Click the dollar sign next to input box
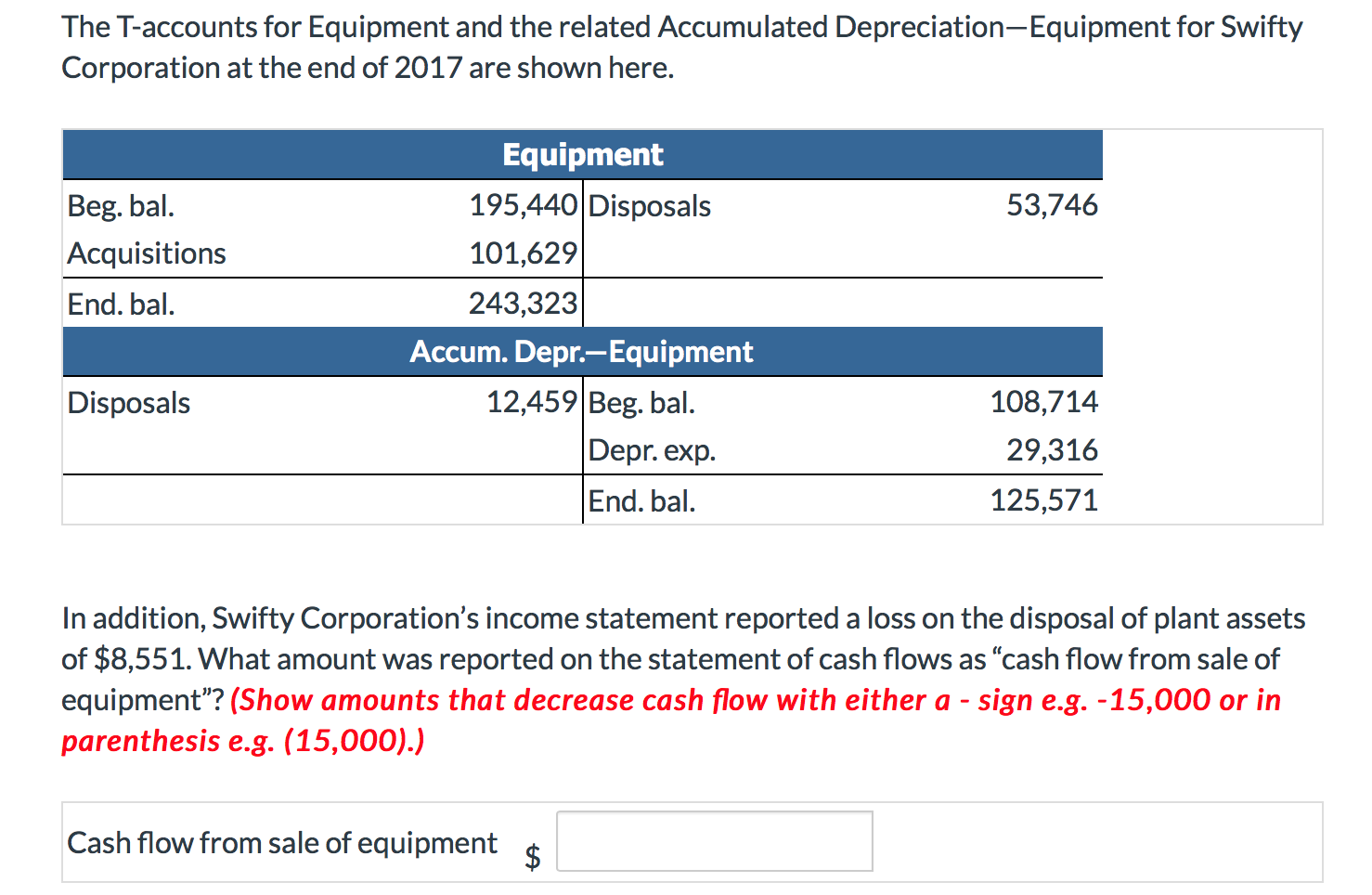 [x=533, y=853]
